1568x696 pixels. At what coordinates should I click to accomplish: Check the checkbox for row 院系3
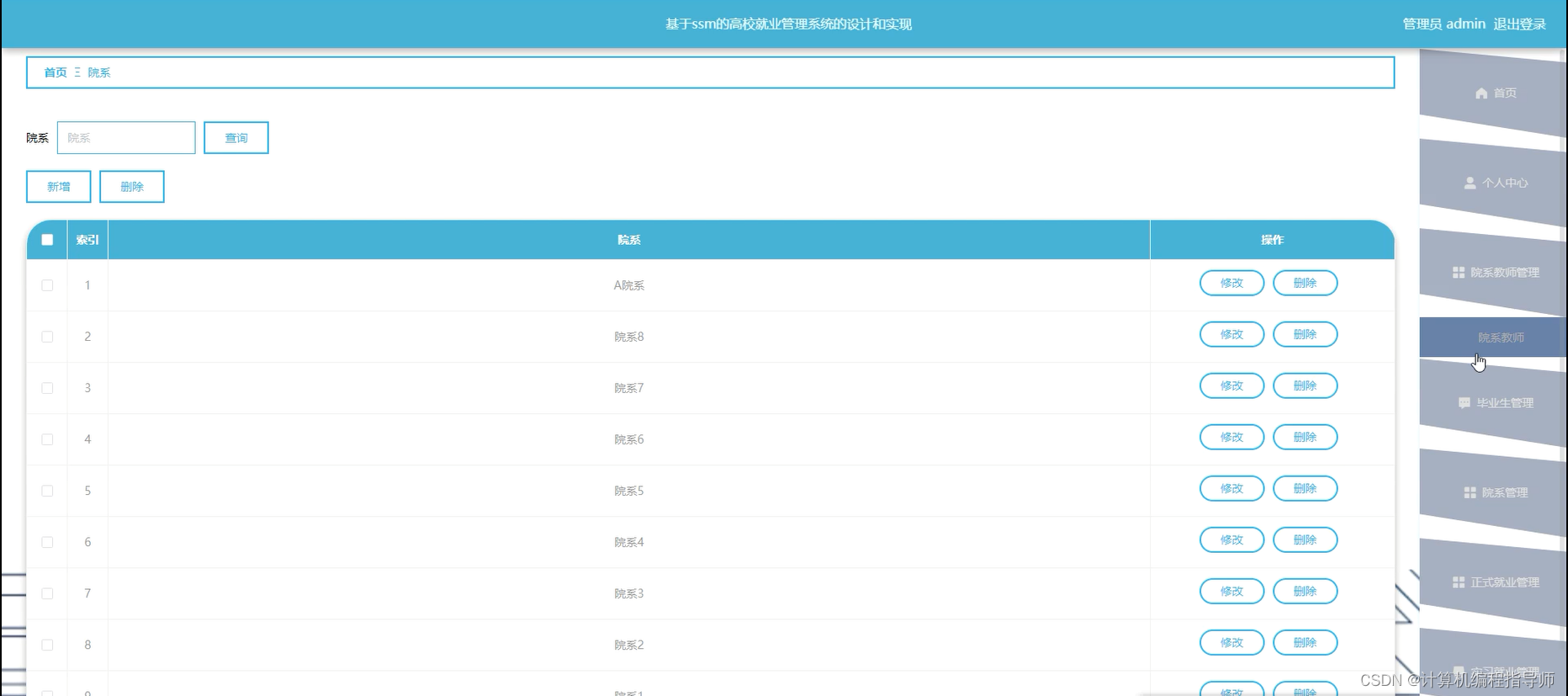pyautogui.click(x=47, y=593)
